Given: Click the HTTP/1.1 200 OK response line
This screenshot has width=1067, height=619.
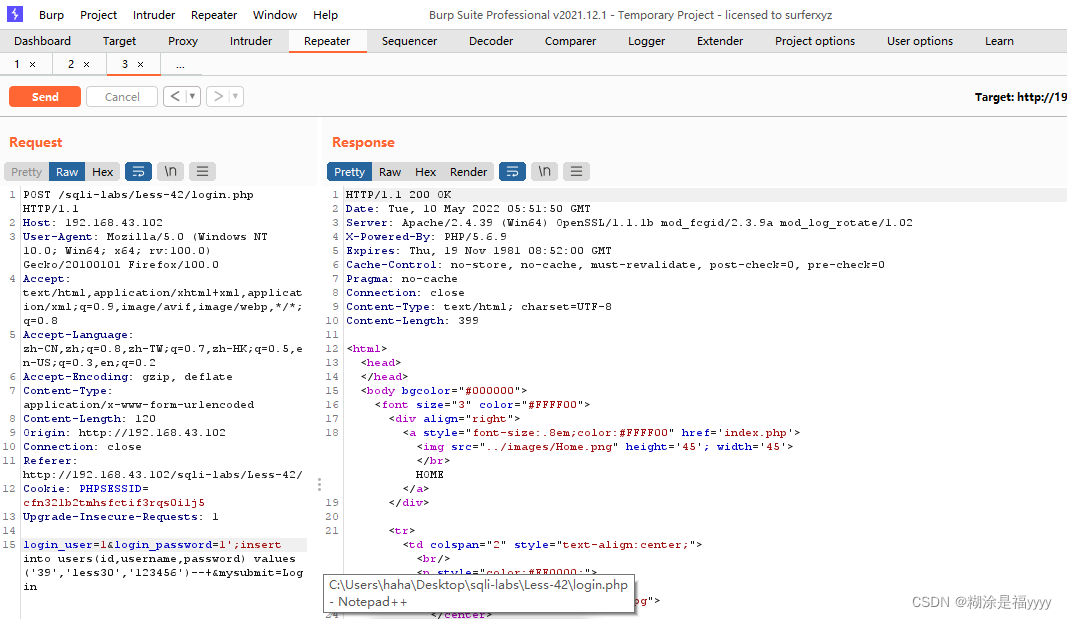Looking at the screenshot, I should click(x=398, y=195).
